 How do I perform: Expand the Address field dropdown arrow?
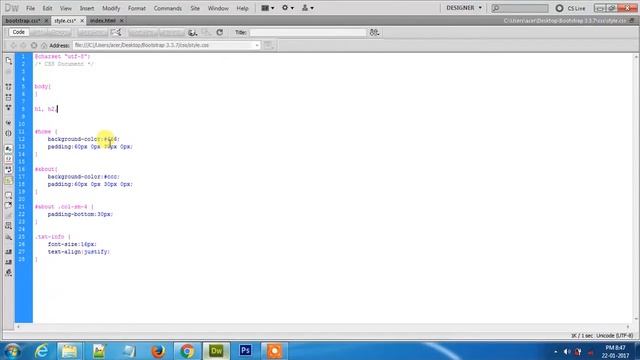[x=257, y=45]
